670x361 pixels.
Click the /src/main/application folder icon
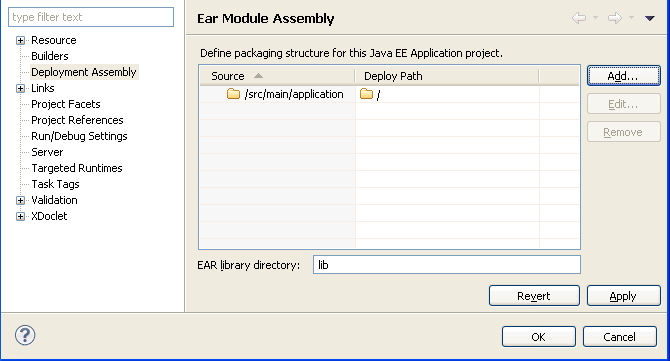pyautogui.click(x=233, y=94)
